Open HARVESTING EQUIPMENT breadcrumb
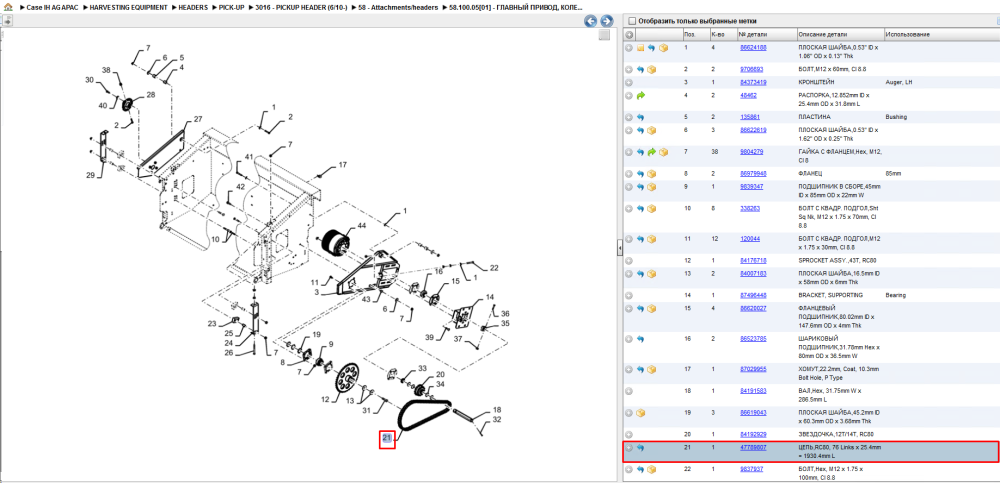This screenshot has height=483, width=1000. [129, 7]
